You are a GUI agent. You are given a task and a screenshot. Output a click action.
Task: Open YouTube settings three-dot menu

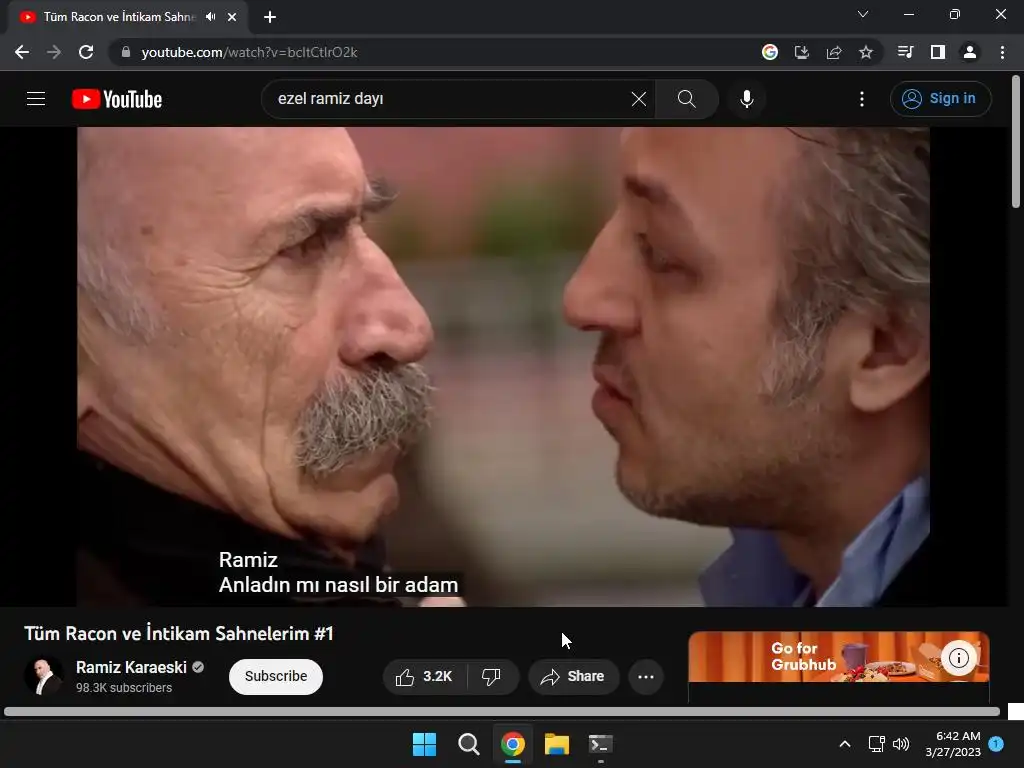(862, 99)
